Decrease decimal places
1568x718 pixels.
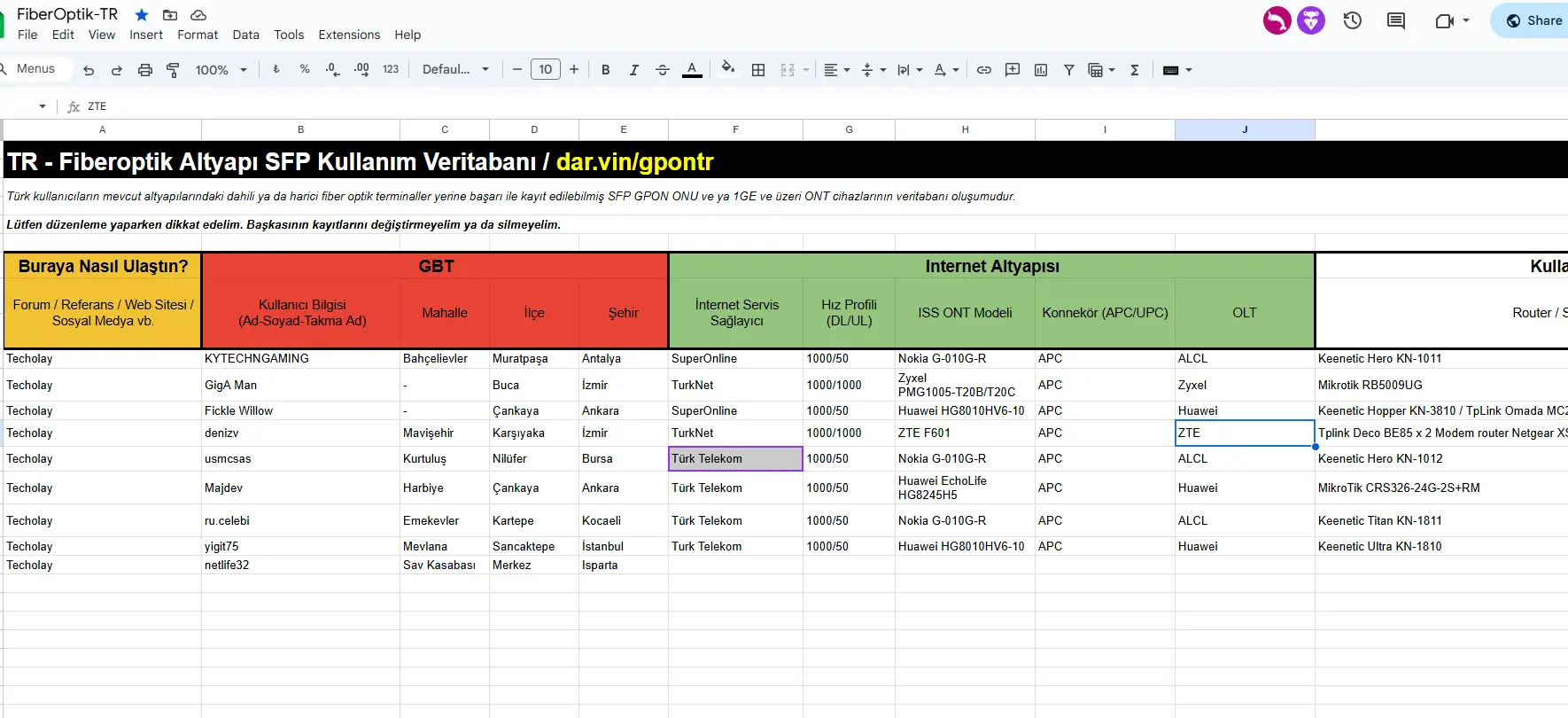[333, 69]
